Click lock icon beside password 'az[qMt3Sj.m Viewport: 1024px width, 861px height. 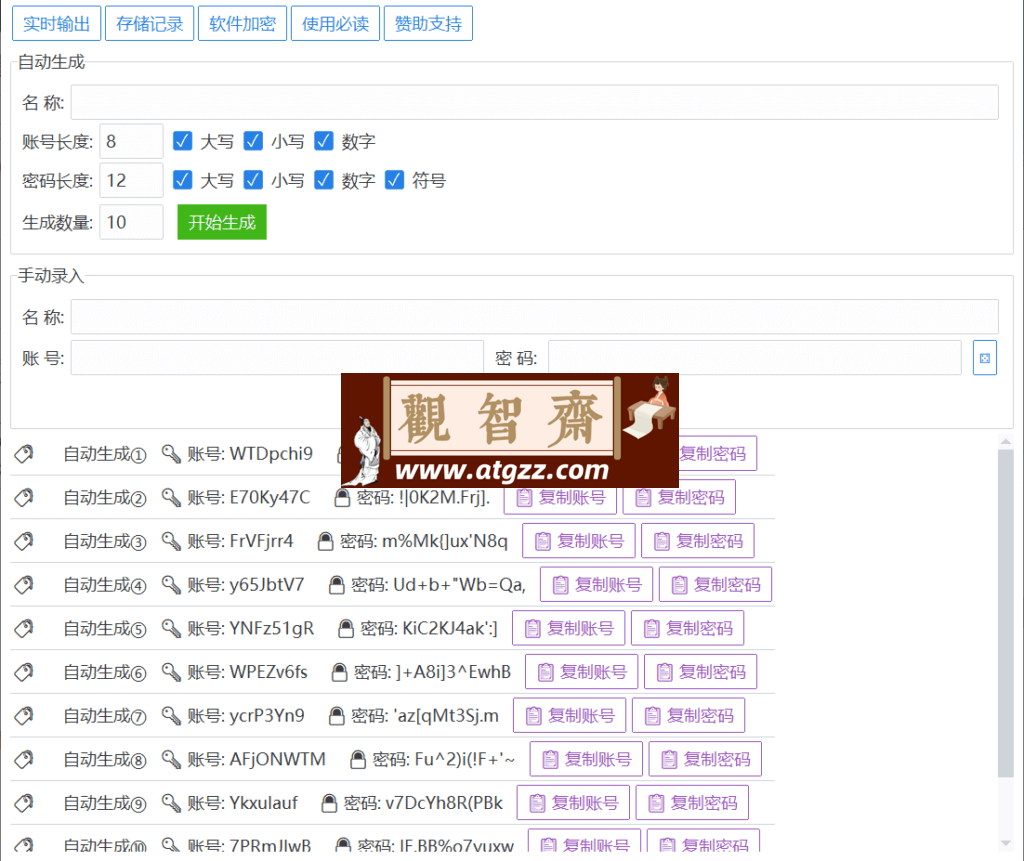pyautogui.click(x=336, y=715)
